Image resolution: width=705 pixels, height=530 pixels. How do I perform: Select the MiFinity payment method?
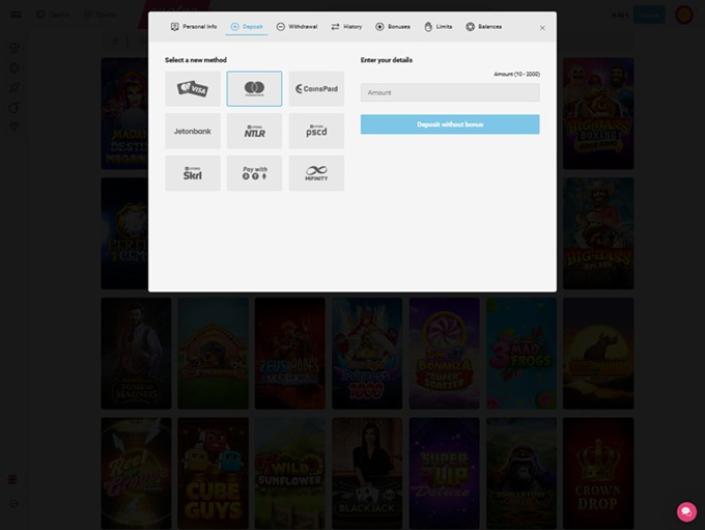point(316,173)
